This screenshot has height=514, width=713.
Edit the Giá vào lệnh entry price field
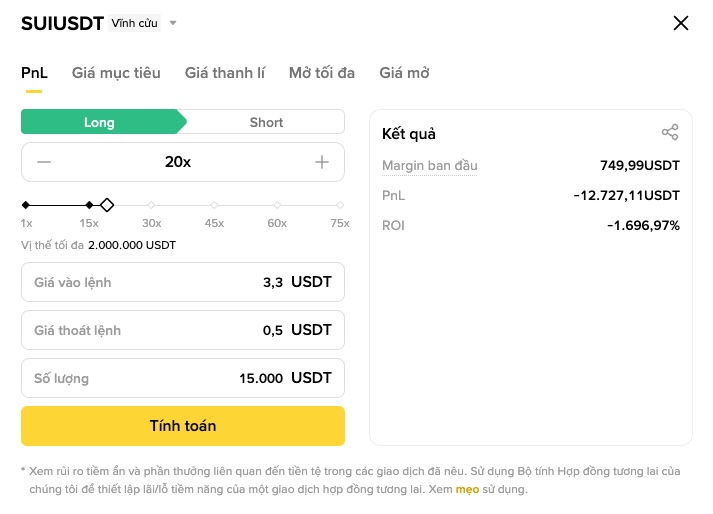click(183, 283)
